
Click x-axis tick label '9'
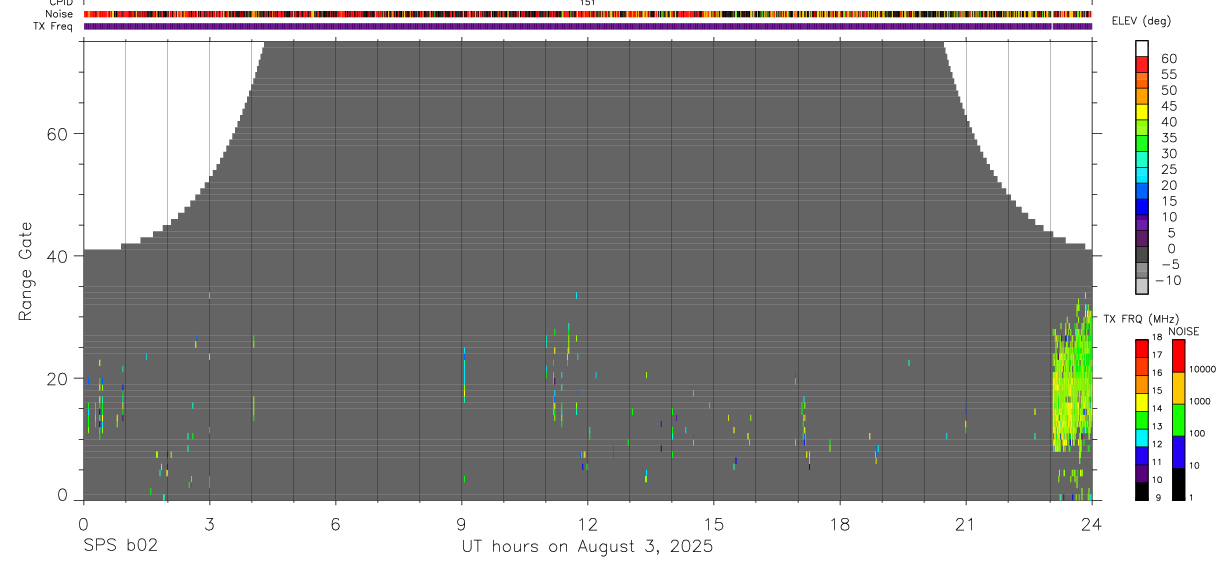click(x=461, y=525)
